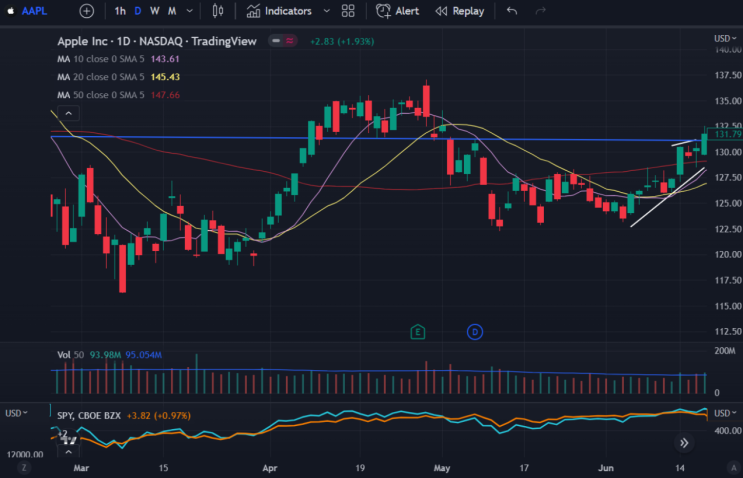Viewport: 743px width, 478px height.
Task: Click the pink approximate data indicator icon
Action: click(290, 41)
